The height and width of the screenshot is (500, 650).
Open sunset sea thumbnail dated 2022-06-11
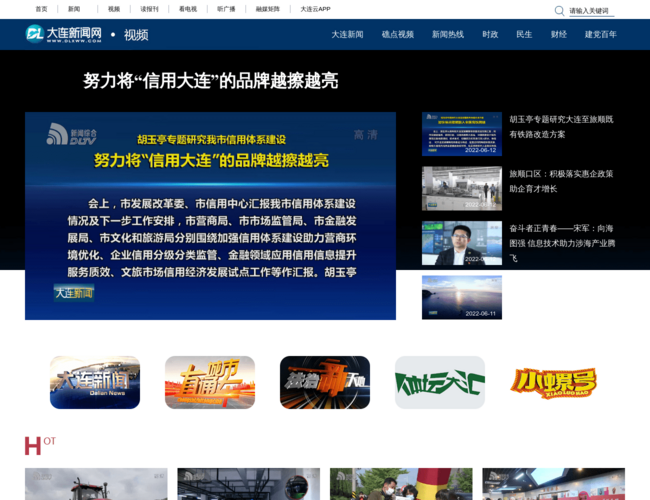point(462,298)
